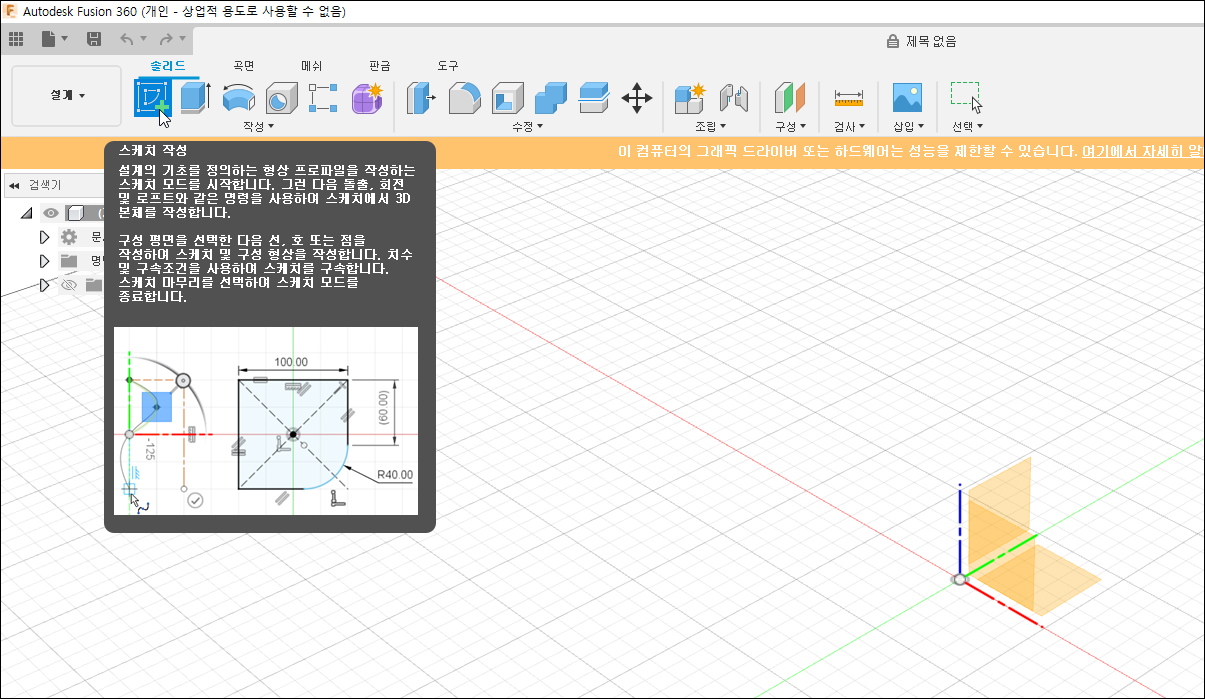Click the origin point in the viewport
This screenshot has width=1205, height=699.
coord(960,578)
